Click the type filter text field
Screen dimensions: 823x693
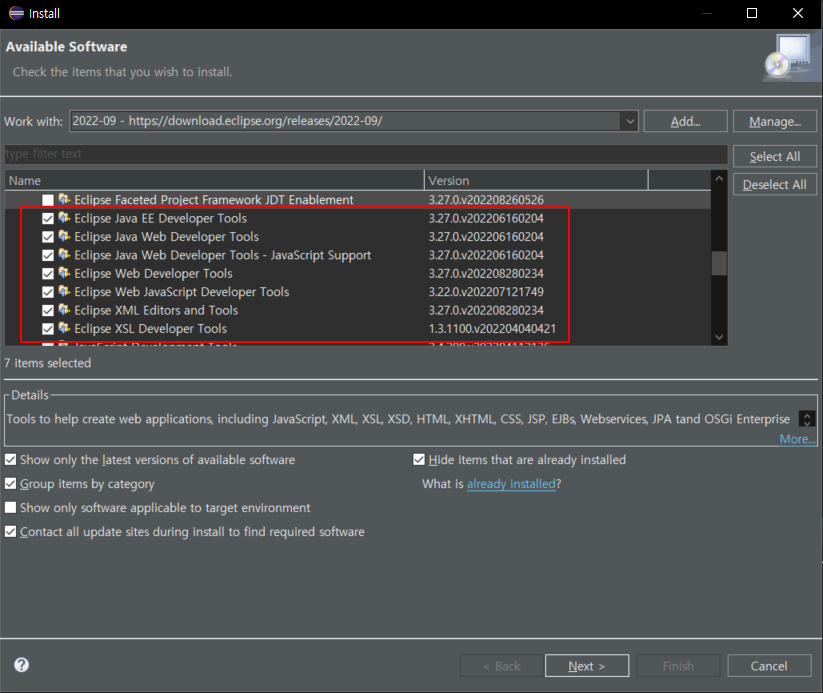[x=366, y=154]
